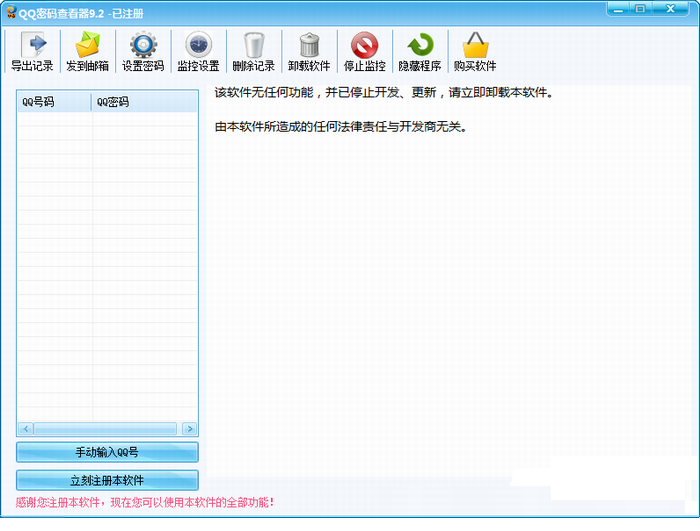Screen dimensions: 700x531
Task: Close the QQ密码查看器 window
Action: coord(670,9)
